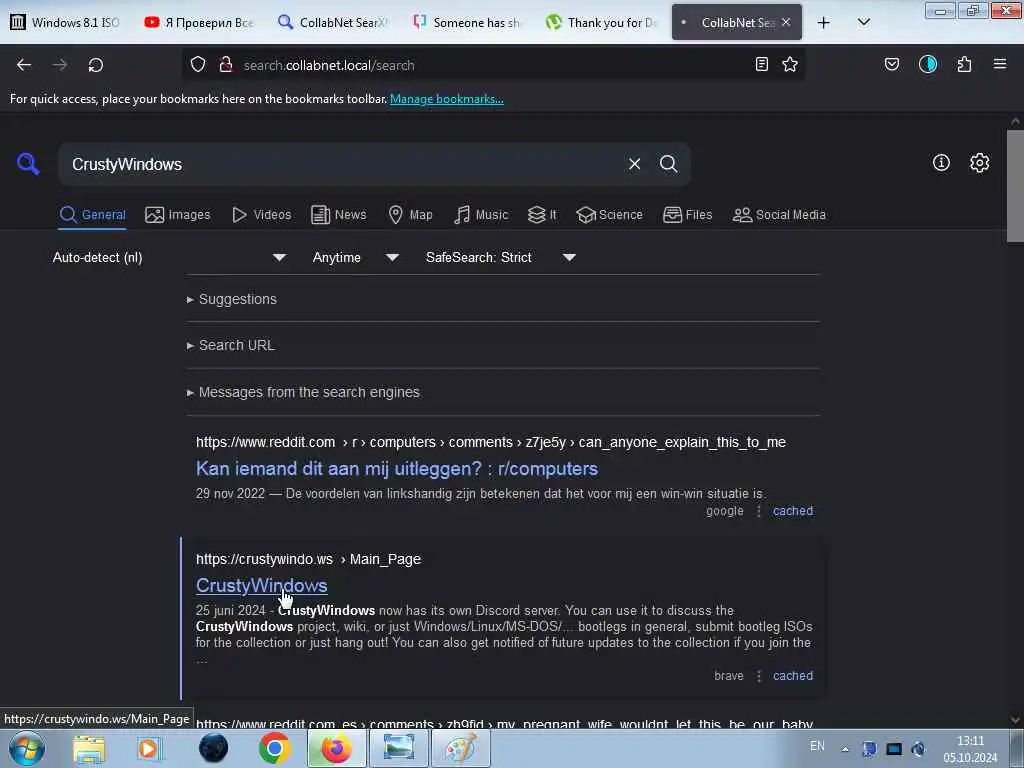Select the It search category
Screen dimensions: 1024x768
point(542,215)
